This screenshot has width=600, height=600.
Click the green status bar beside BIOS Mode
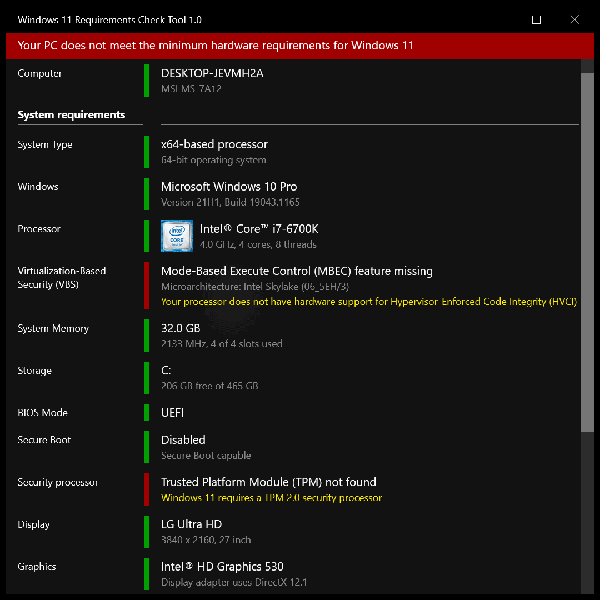tap(146, 412)
